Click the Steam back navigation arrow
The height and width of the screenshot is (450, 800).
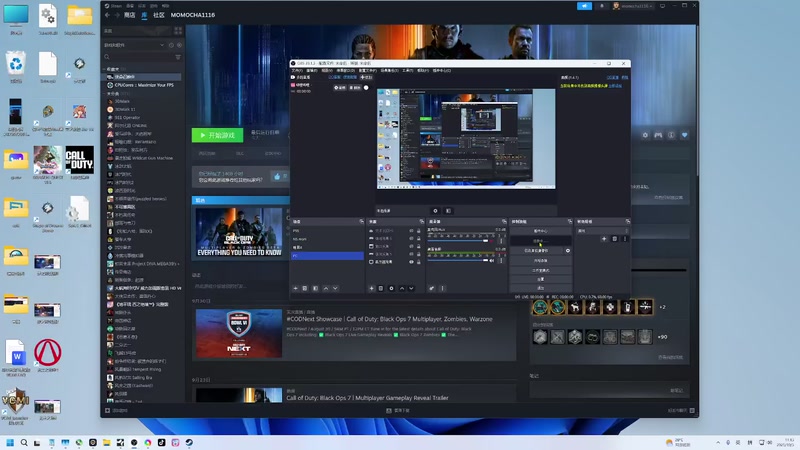108,17
